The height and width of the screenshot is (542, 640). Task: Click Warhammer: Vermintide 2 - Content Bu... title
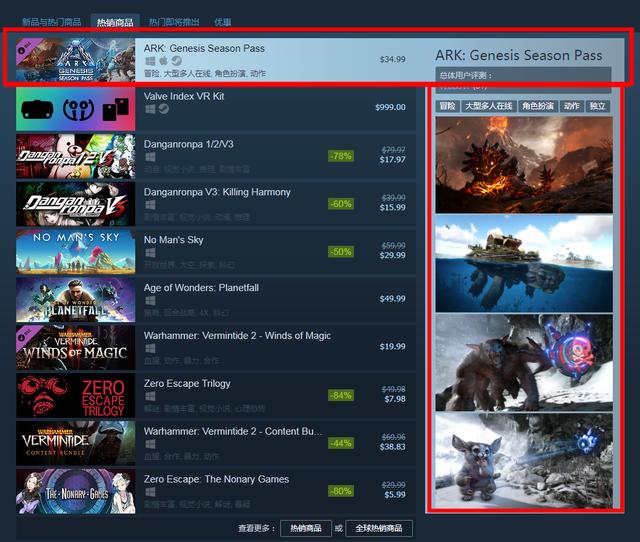pyautogui.click(x=233, y=431)
